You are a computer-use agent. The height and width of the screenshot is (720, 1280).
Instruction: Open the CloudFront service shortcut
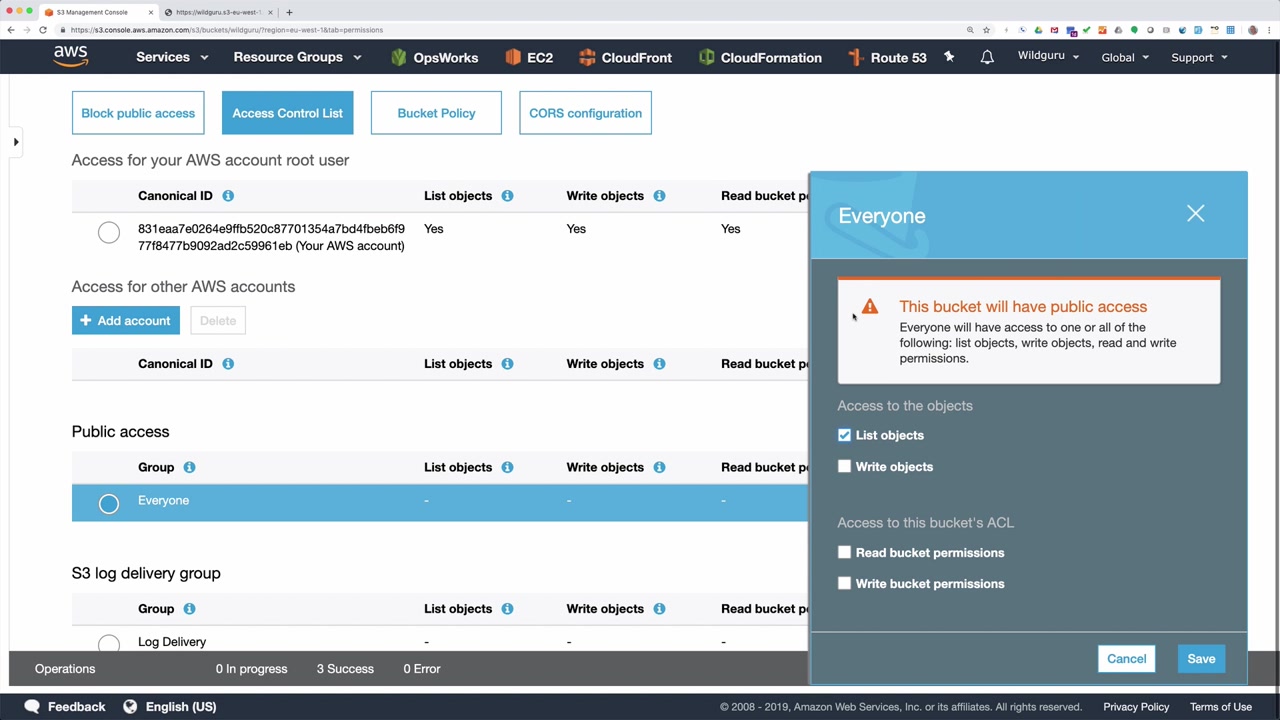point(625,57)
